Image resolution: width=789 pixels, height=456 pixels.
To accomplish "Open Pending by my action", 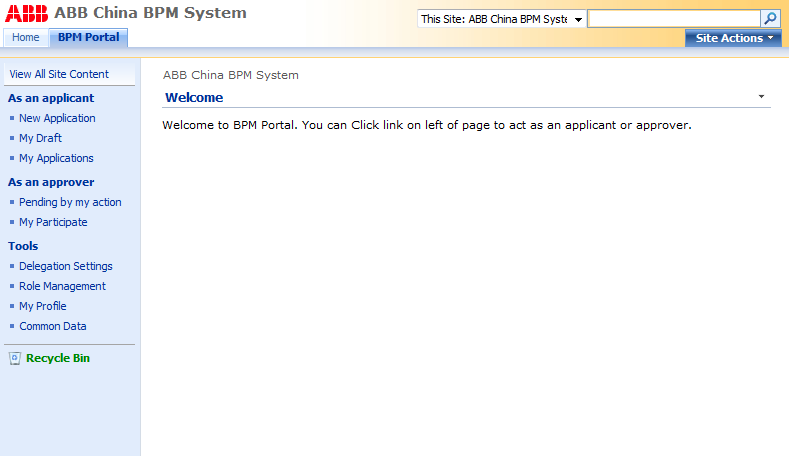I will point(70,202).
